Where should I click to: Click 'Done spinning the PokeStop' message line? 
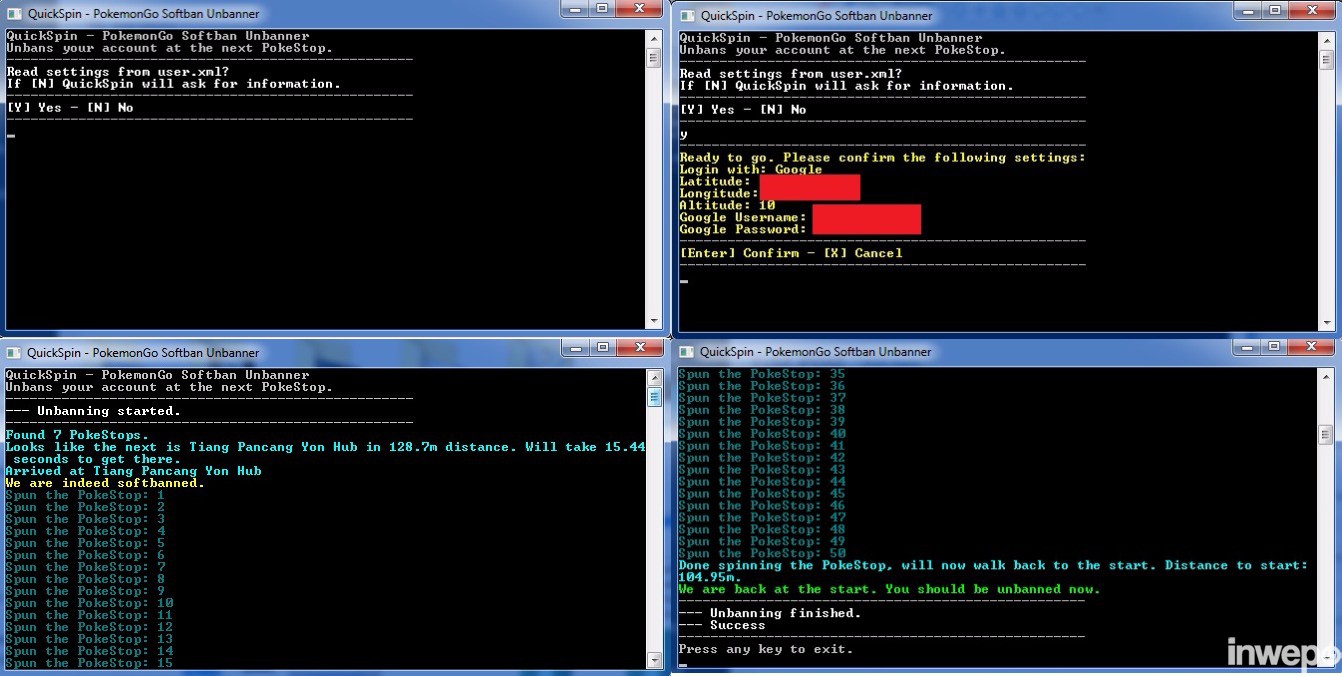(x=993, y=572)
